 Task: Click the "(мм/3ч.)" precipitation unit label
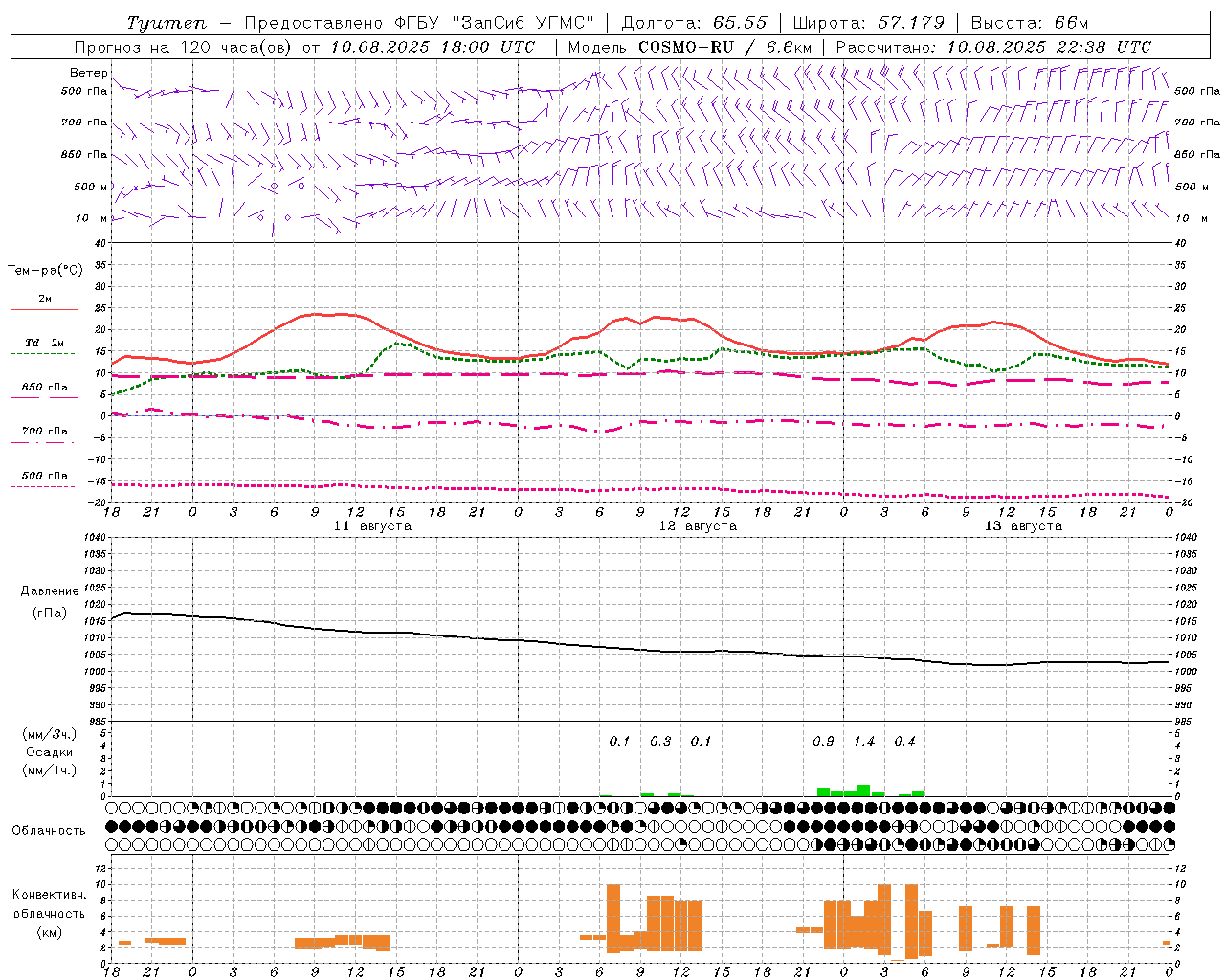coord(50,734)
